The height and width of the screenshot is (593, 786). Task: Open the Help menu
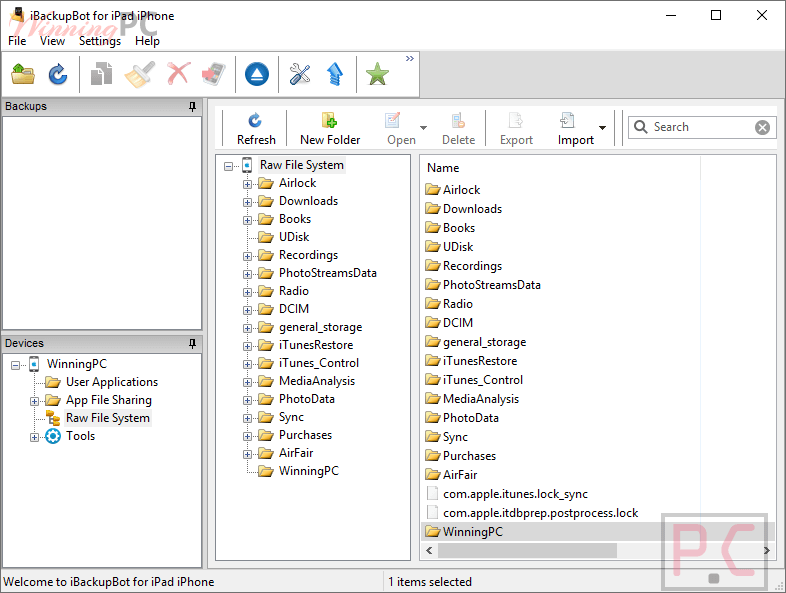click(147, 41)
